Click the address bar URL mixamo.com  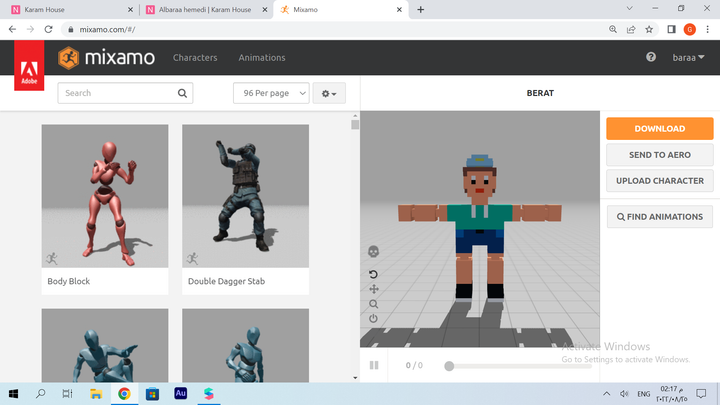107,29
